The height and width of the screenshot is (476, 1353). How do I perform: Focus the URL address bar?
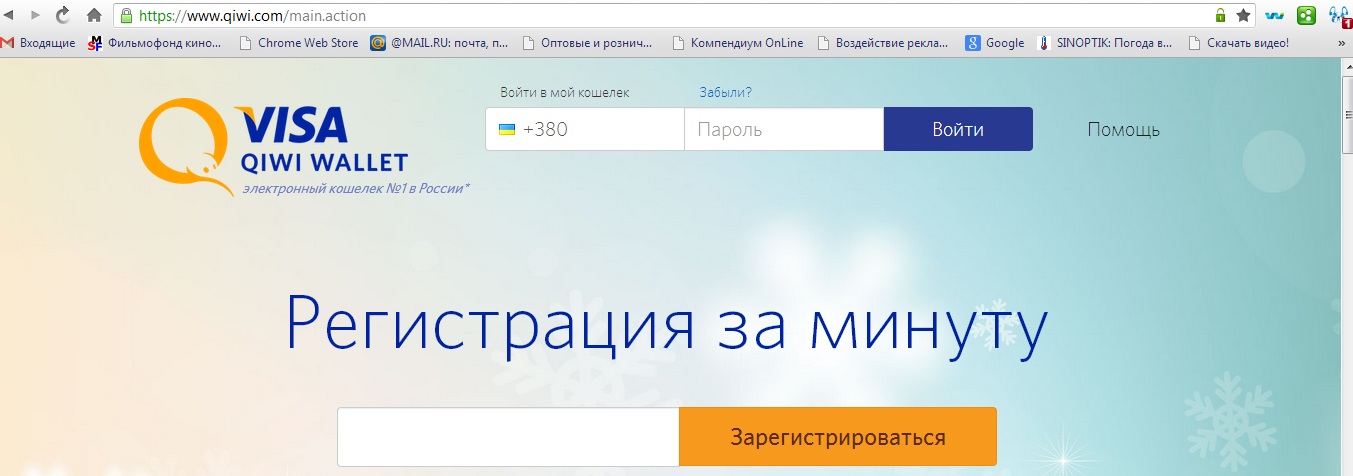[x=660, y=15]
